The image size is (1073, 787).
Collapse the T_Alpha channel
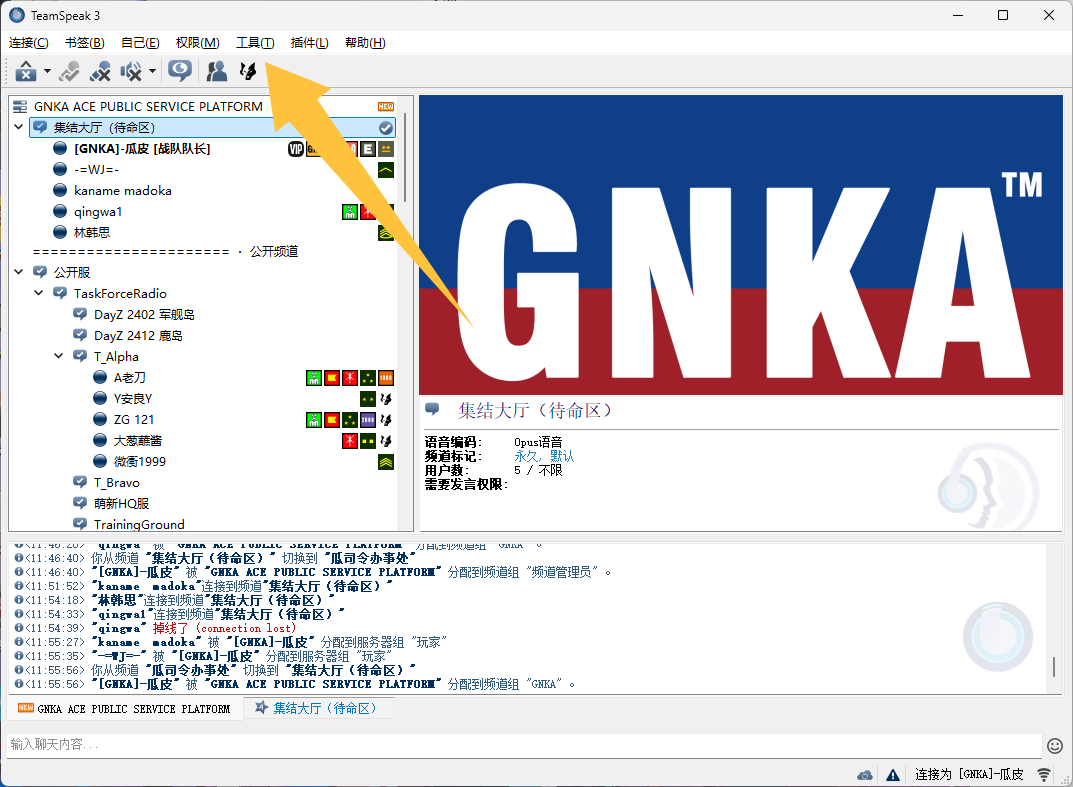(x=59, y=356)
